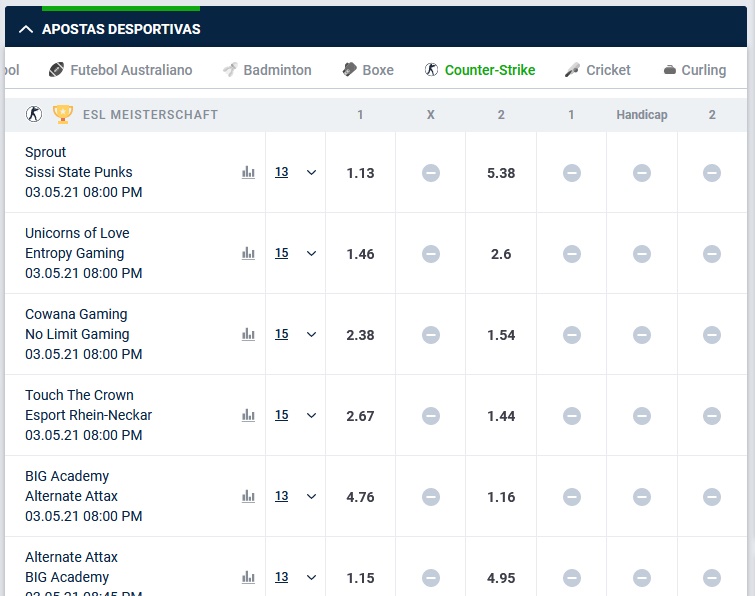Open 15 more markets for Unicorns of Love

point(282,253)
